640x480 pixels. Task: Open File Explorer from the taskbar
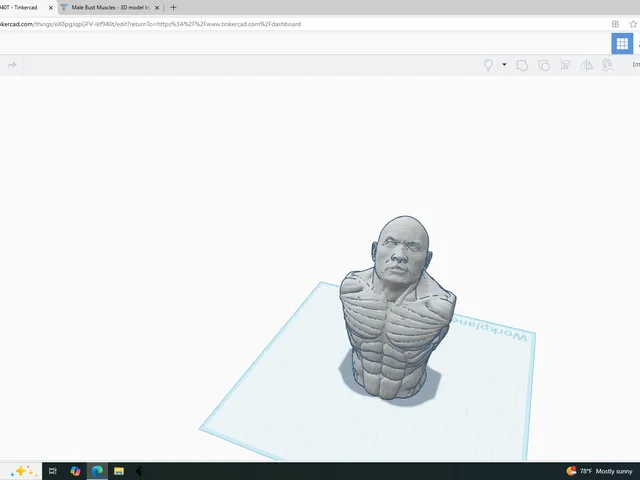(119, 471)
